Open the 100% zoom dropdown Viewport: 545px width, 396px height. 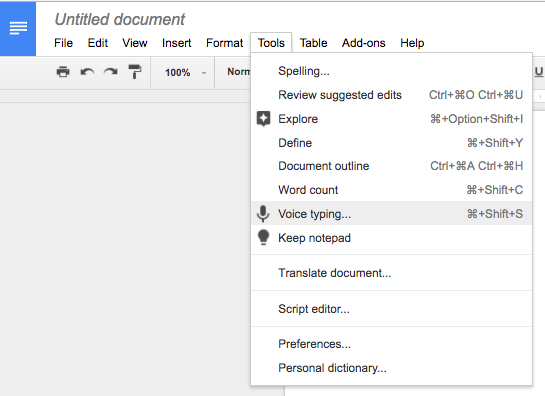185,72
